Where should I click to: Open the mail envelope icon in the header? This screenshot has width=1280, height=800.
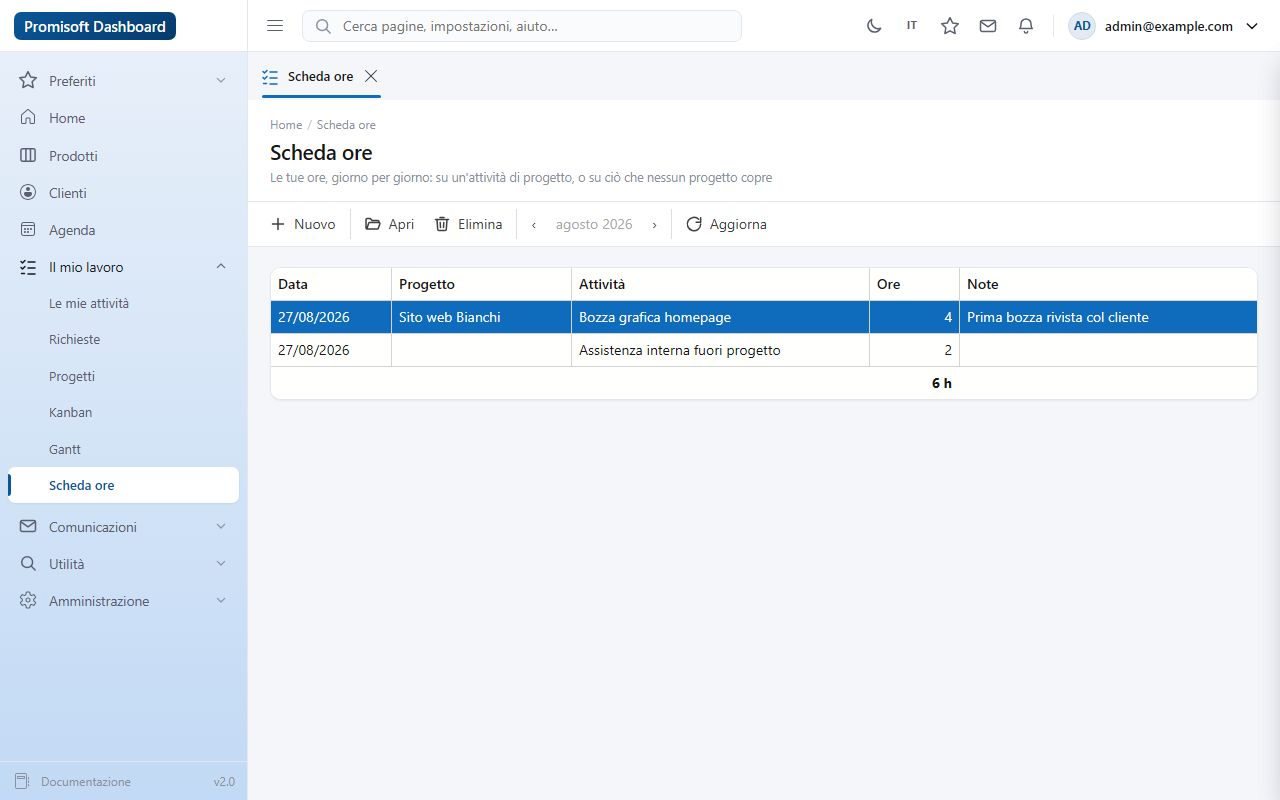[x=988, y=26]
